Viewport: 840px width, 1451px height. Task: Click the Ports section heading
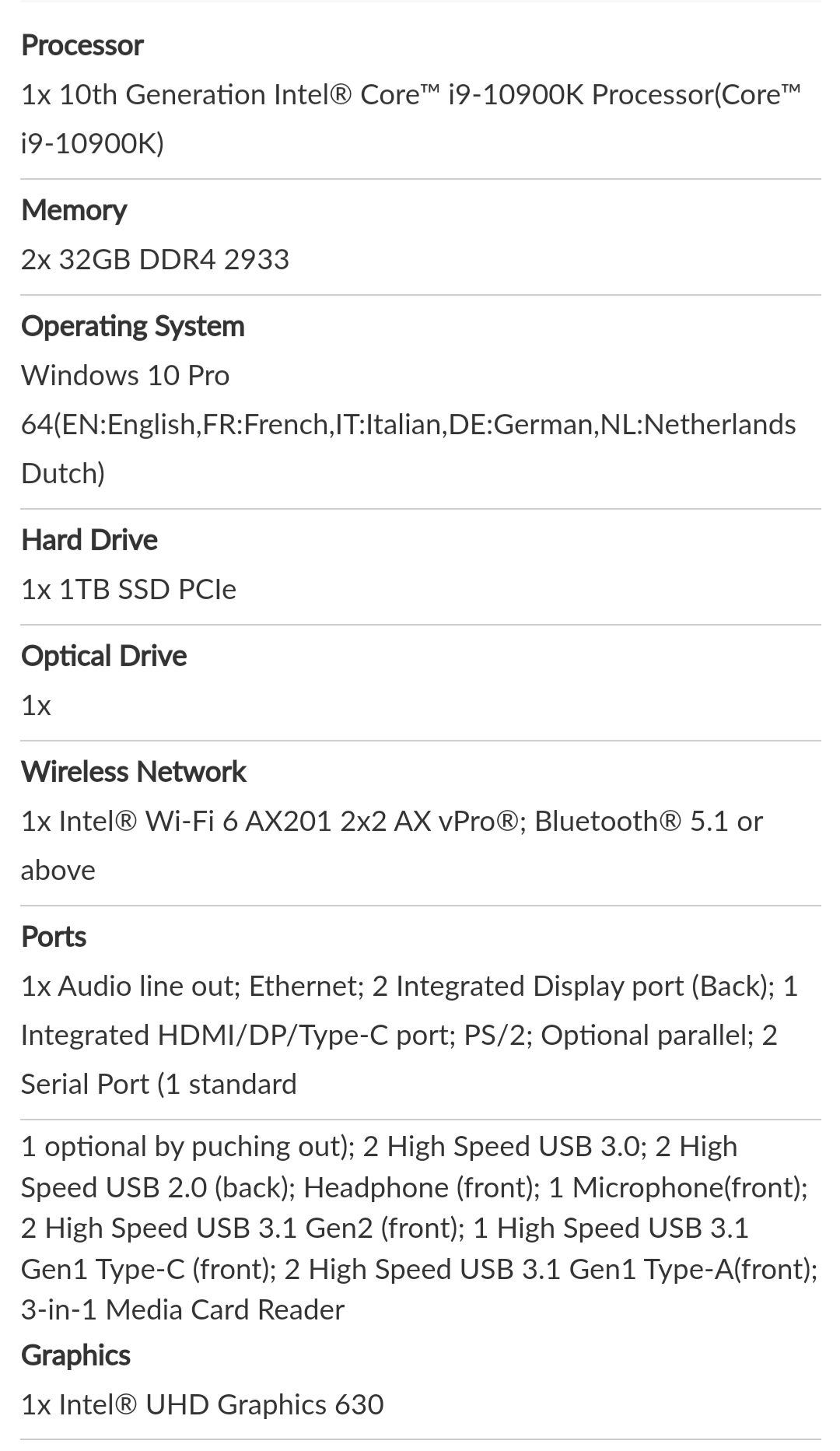coord(54,938)
